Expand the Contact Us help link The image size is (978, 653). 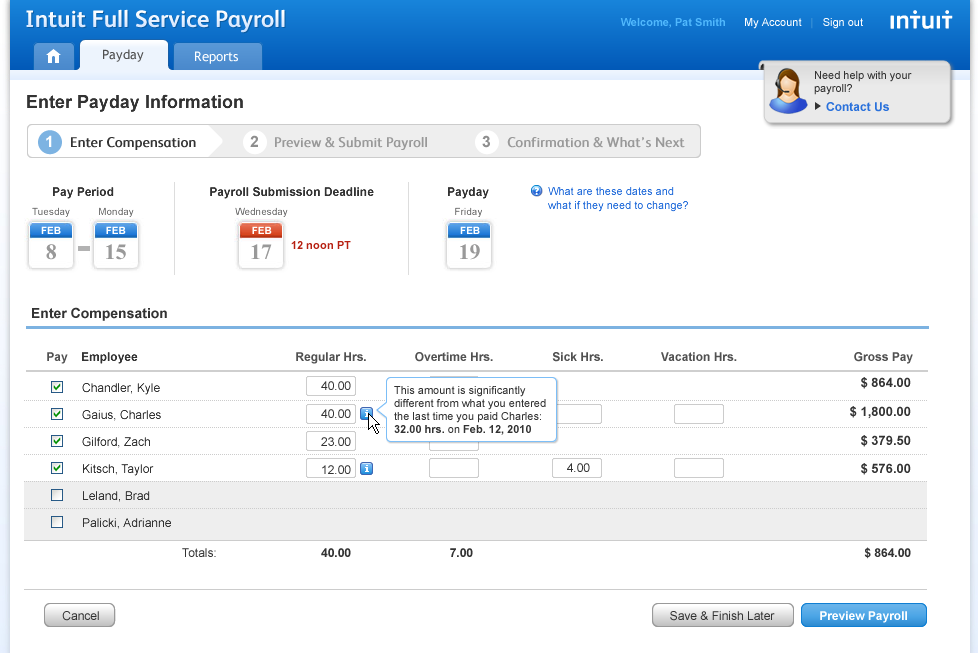pos(856,107)
